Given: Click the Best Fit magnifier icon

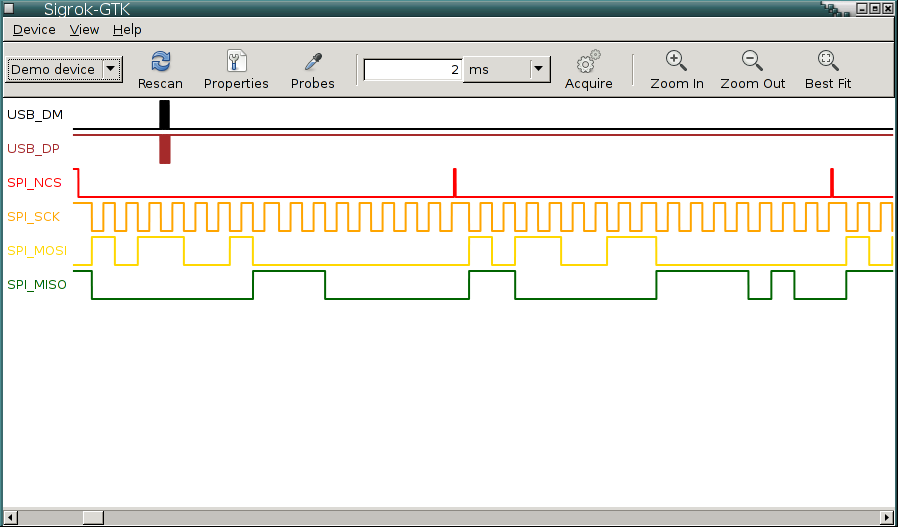Looking at the screenshot, I should coord(828,60).
